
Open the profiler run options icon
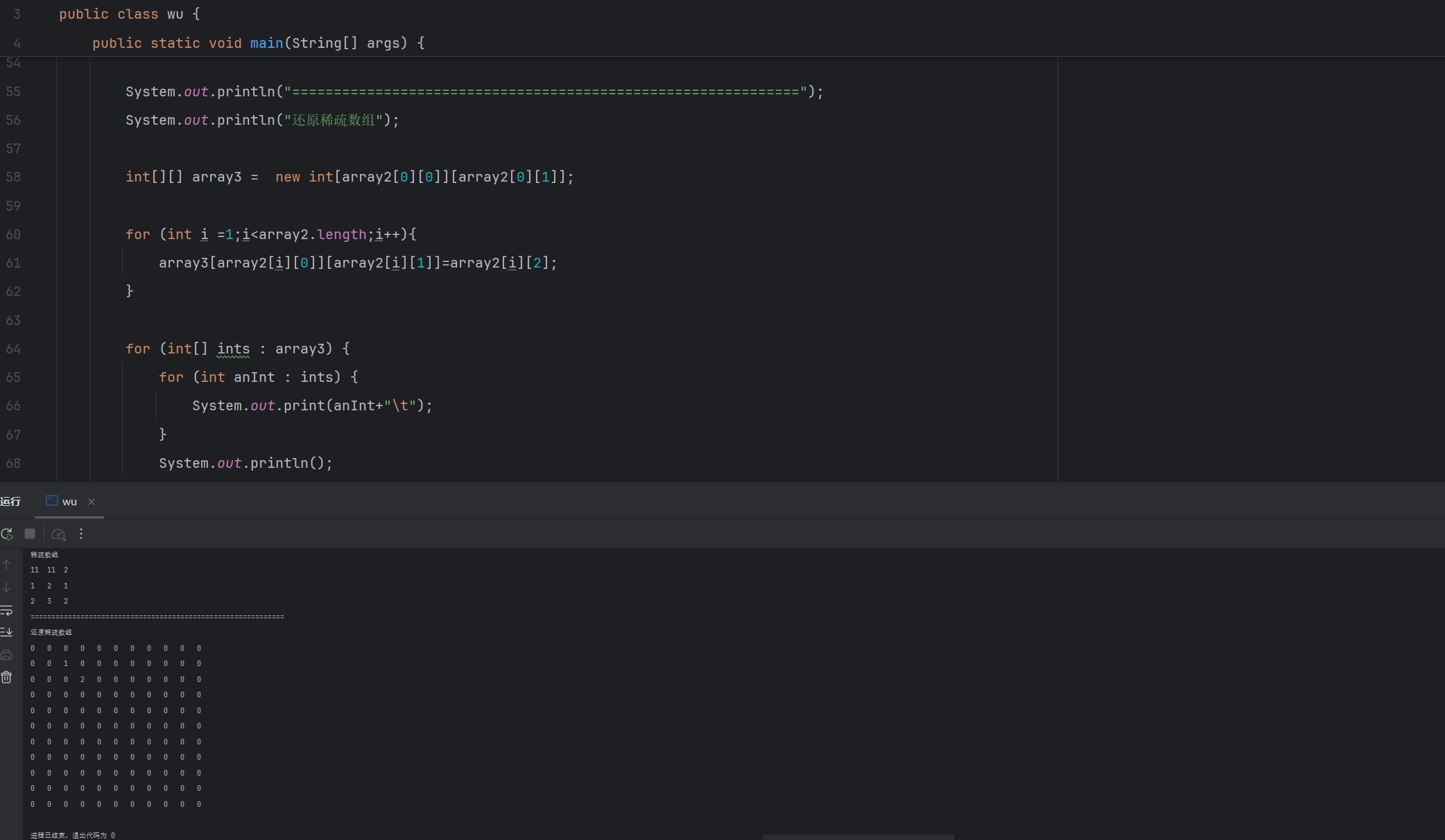click(58, 534)
